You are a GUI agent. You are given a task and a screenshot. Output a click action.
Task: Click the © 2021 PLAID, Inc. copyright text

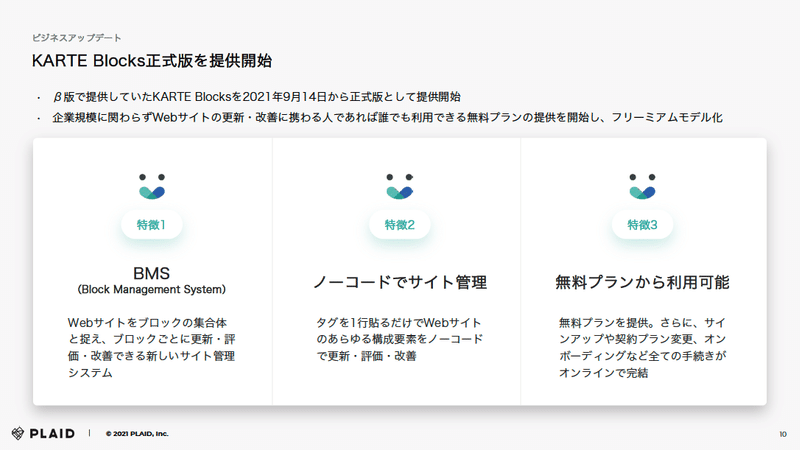coord(137,434)
